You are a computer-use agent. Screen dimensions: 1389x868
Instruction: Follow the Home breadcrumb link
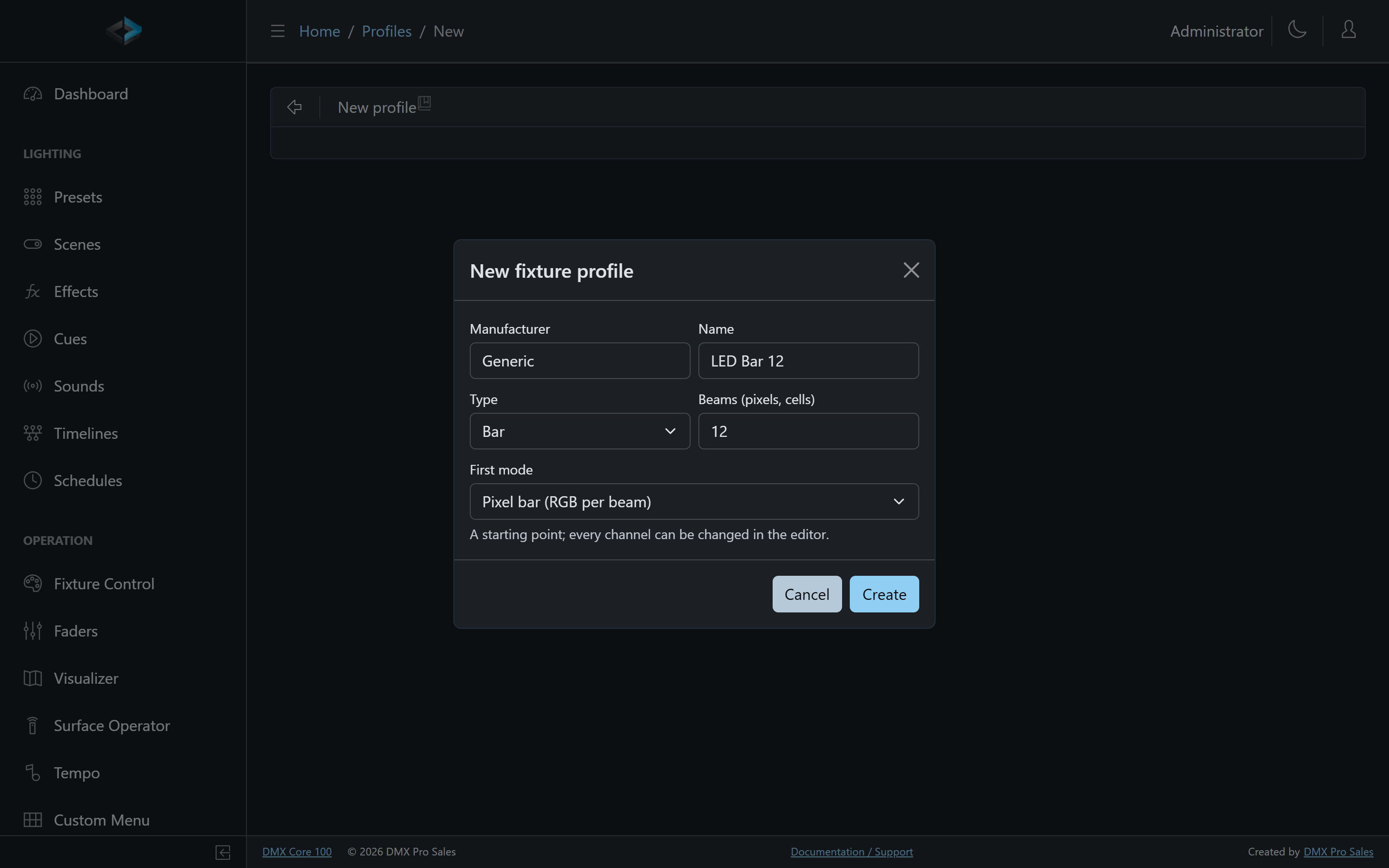tap(320, 31)
